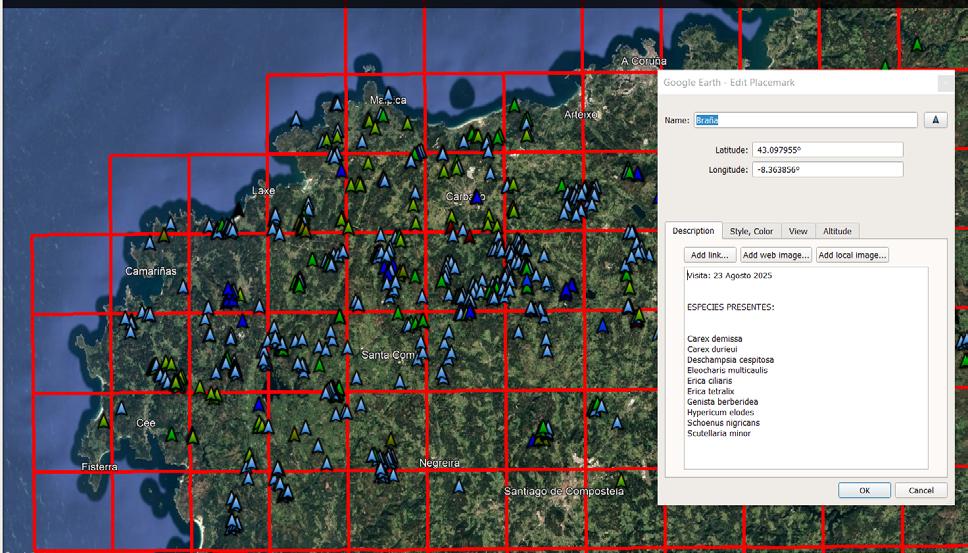Focus the Name field containing Braña
Image resolution: width=968 pixels, height=553 pixels.
point(805,120)
